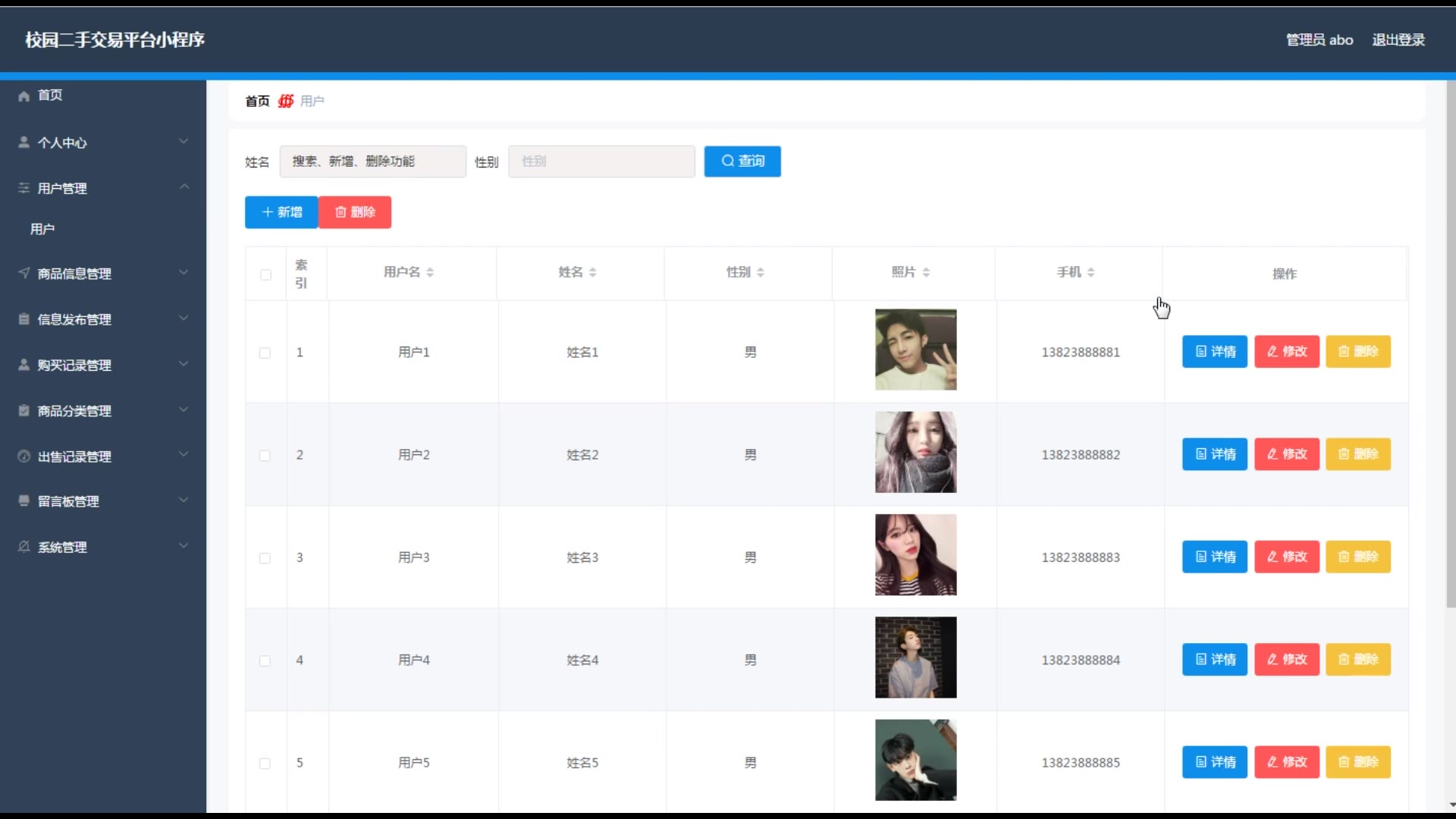Collapse the 用户管理 chevron
The height and width of the screenshot is (819, 1456).
point(184,187)
